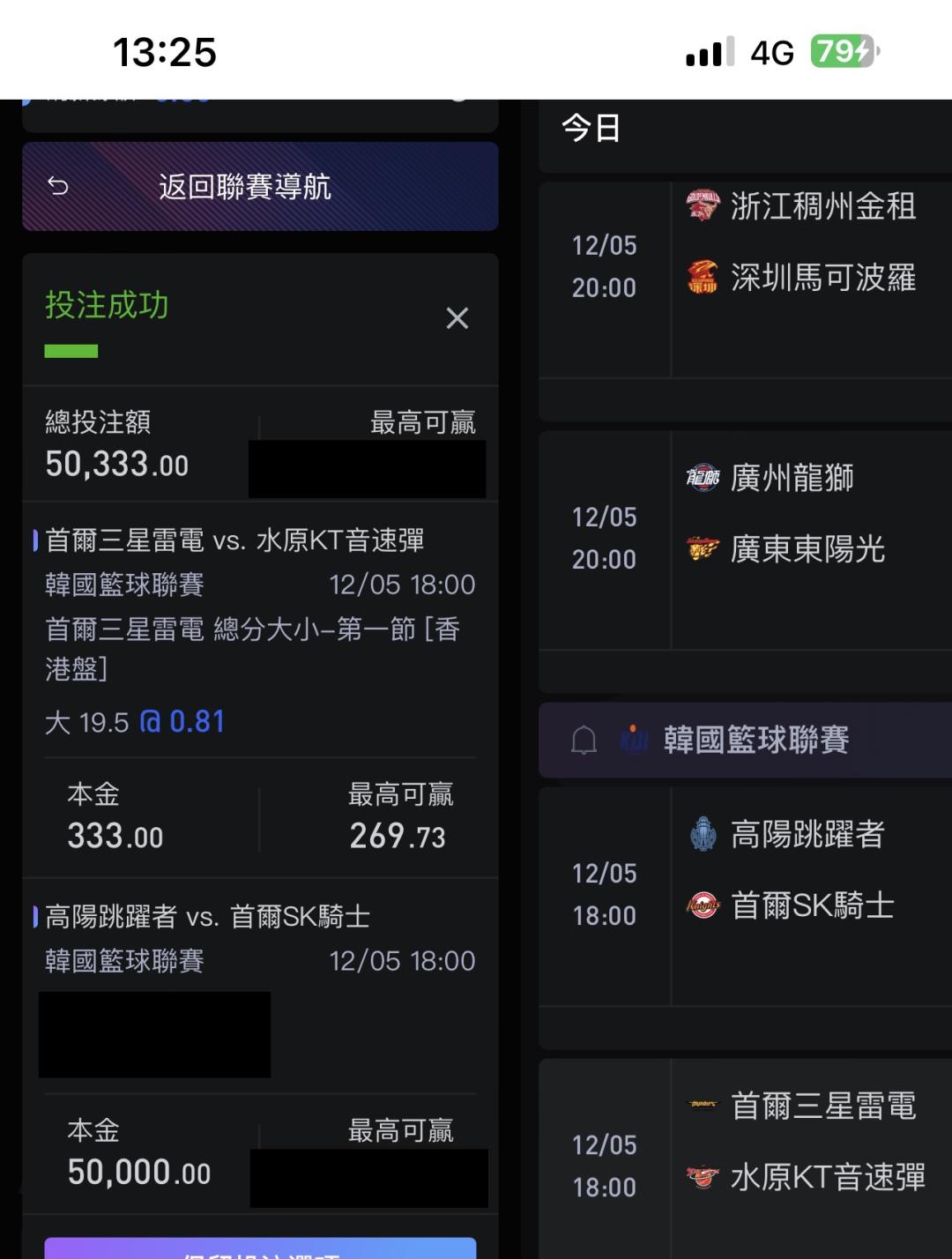
Task: Tap the bell icon beside 韓國籃球聯賽
Action: pos(584,740)
